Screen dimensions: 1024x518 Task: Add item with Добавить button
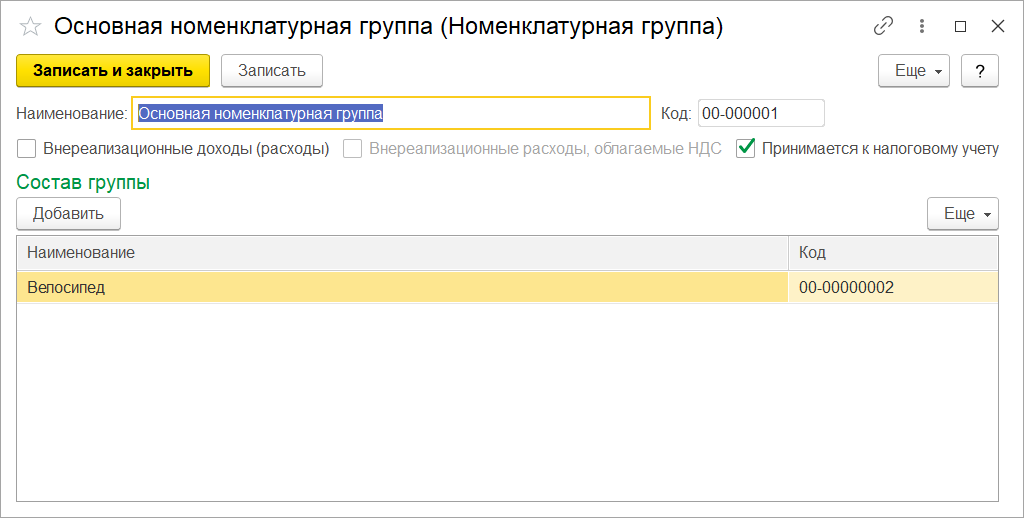(x=69, y=214)
